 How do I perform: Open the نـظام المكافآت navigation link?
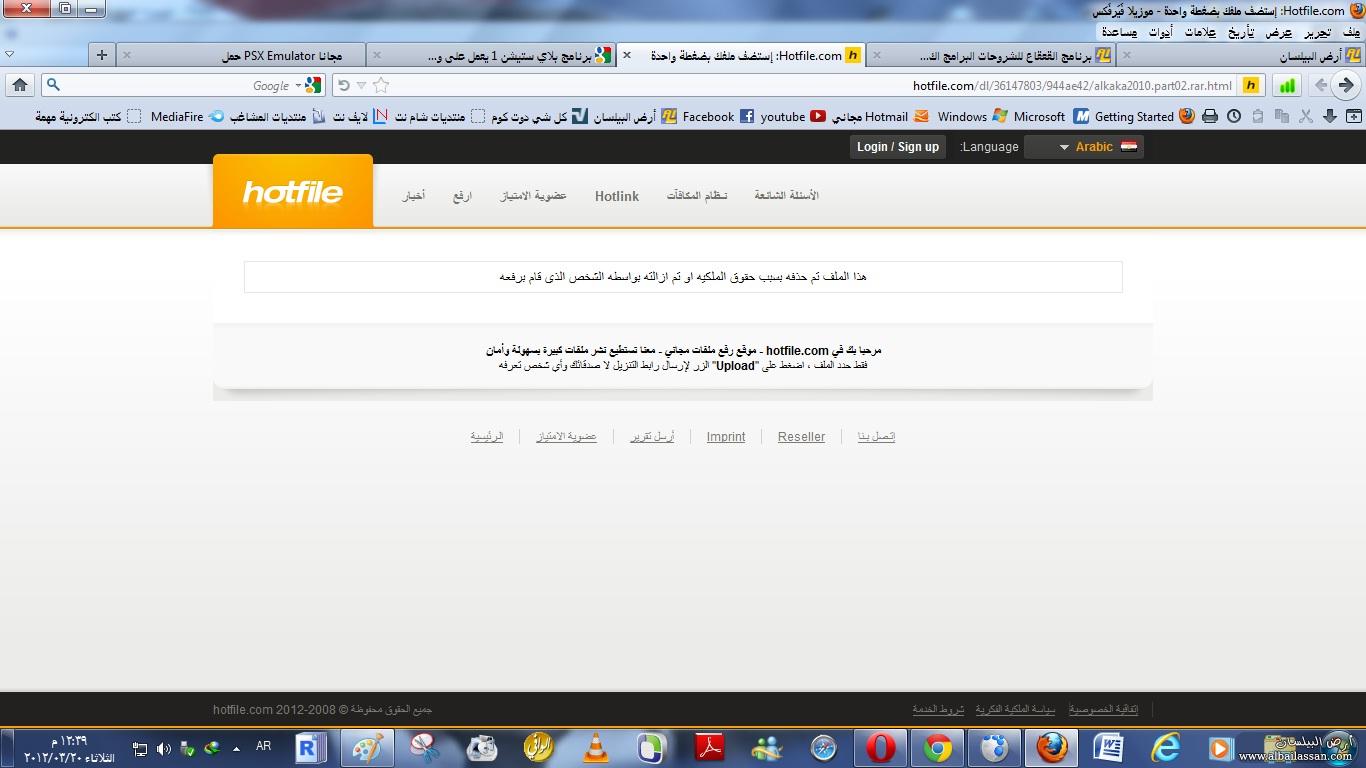(697, 196)
